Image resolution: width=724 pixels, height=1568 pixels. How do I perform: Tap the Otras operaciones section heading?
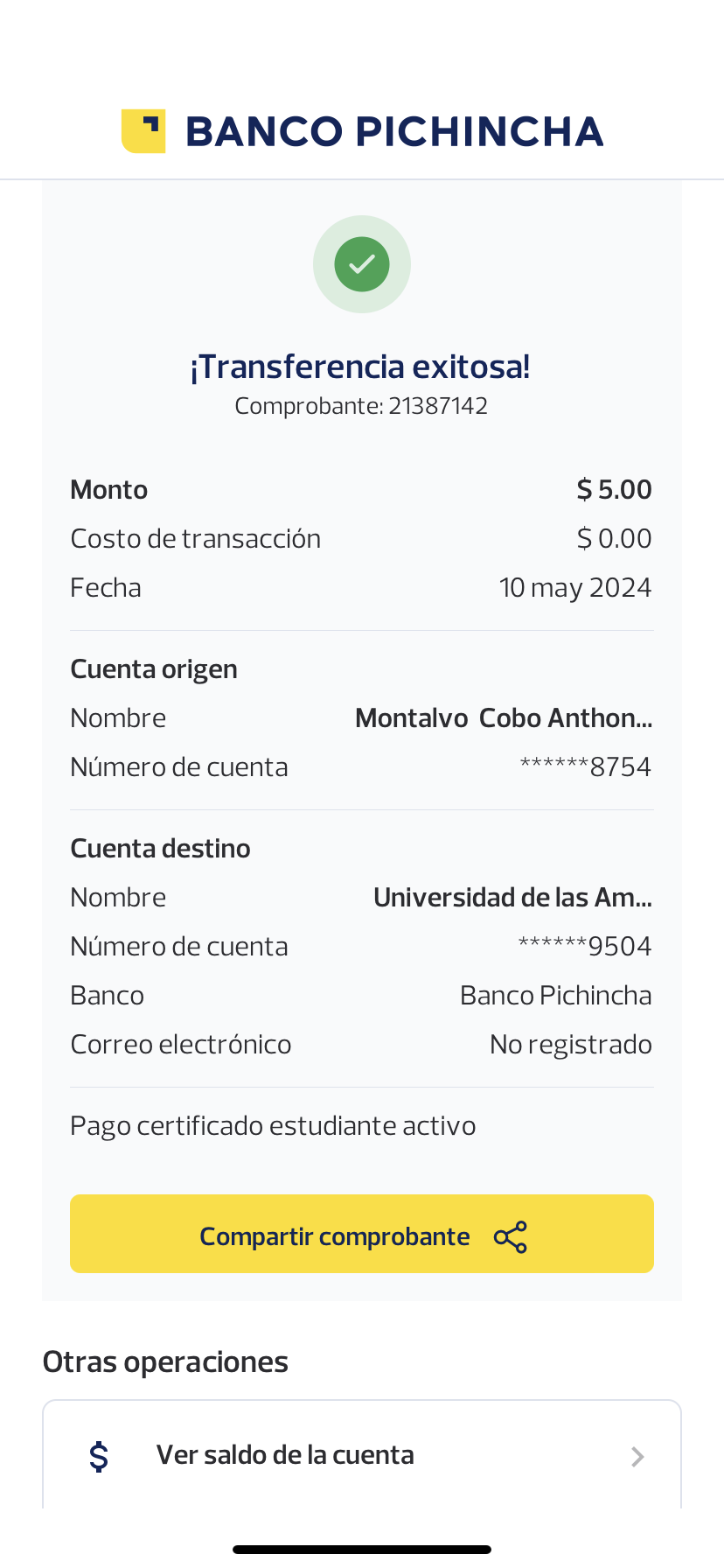165,1362
